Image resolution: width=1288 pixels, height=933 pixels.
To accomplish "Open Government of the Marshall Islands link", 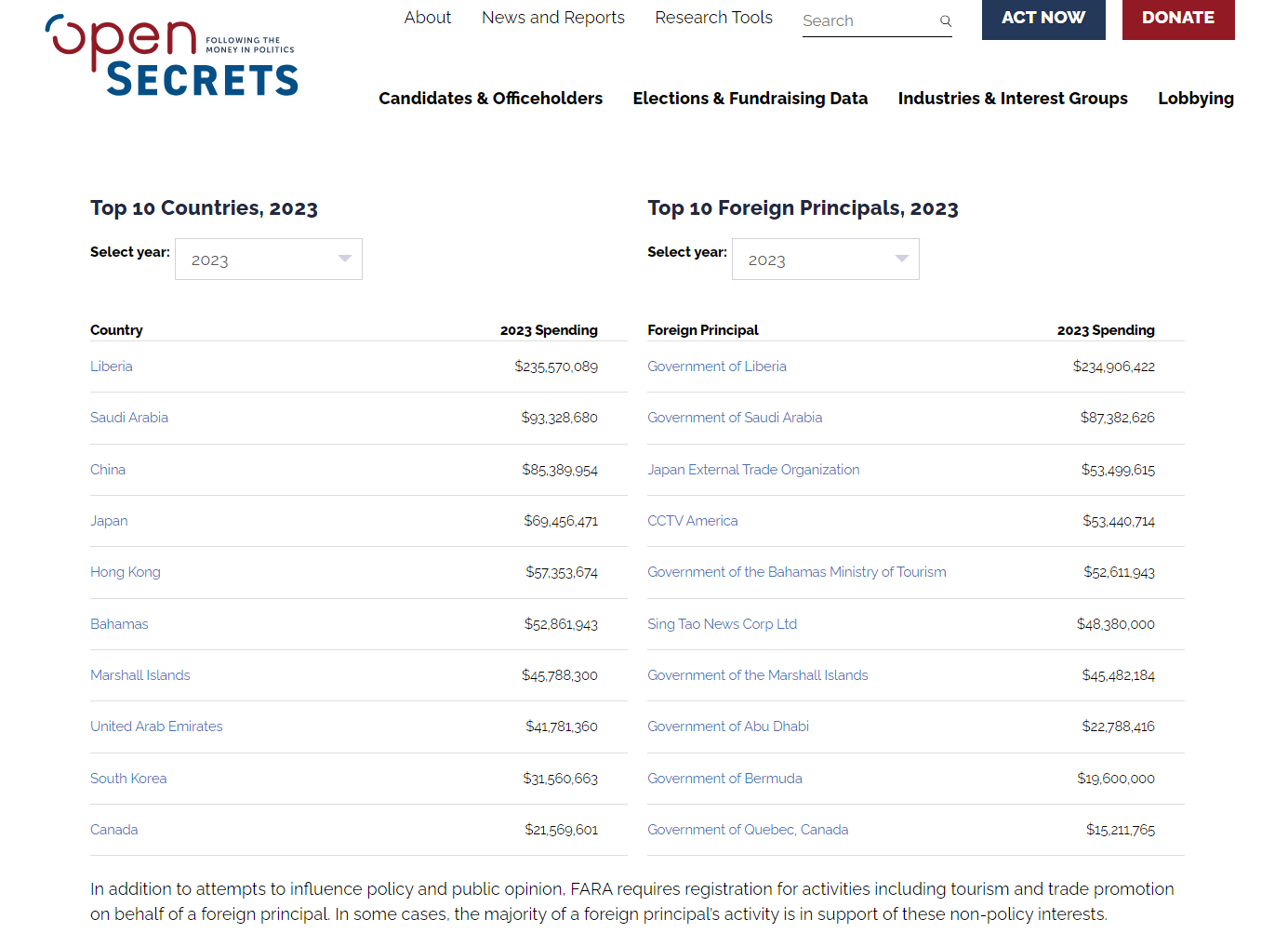I will tap(758, 675).
